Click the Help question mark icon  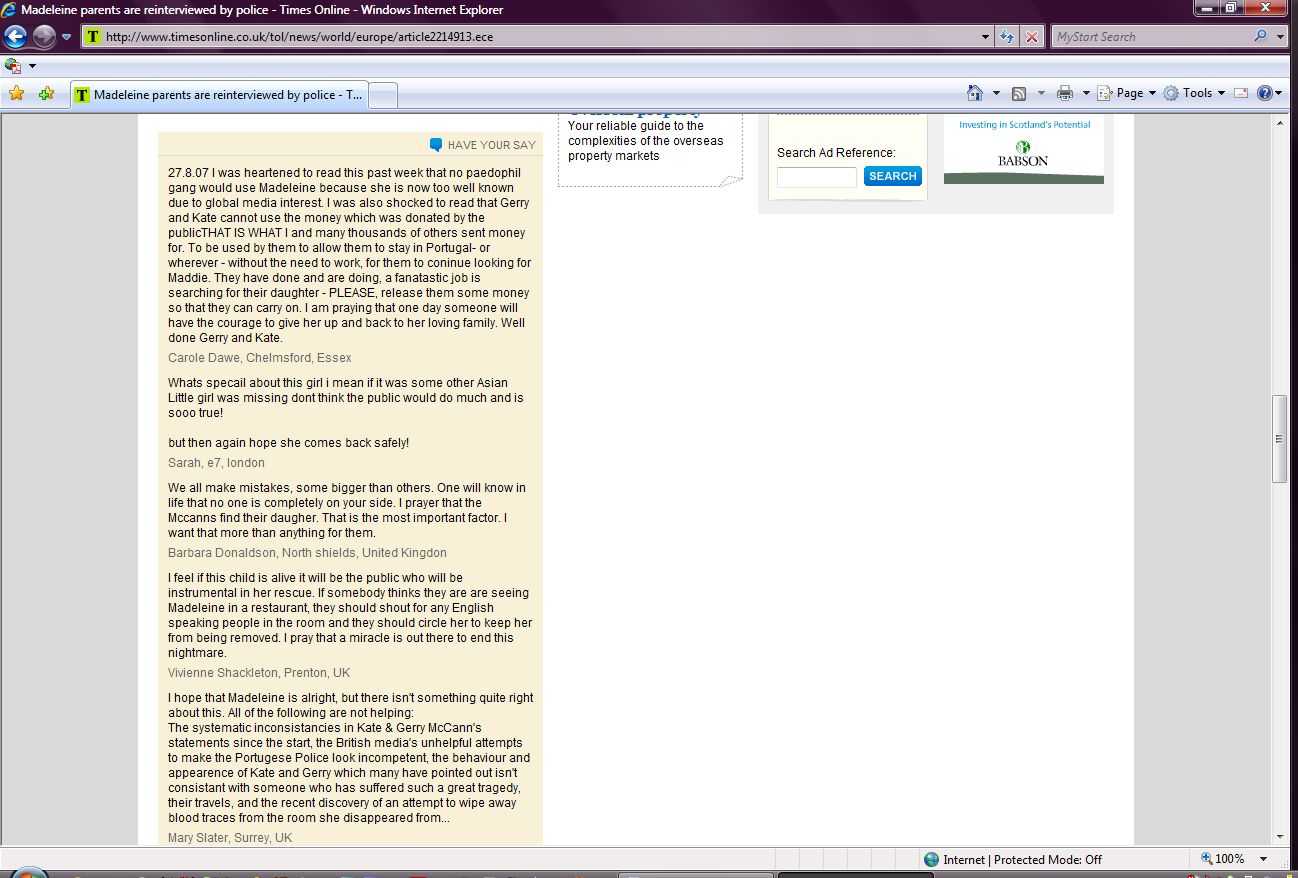[x=1265, y=93]
